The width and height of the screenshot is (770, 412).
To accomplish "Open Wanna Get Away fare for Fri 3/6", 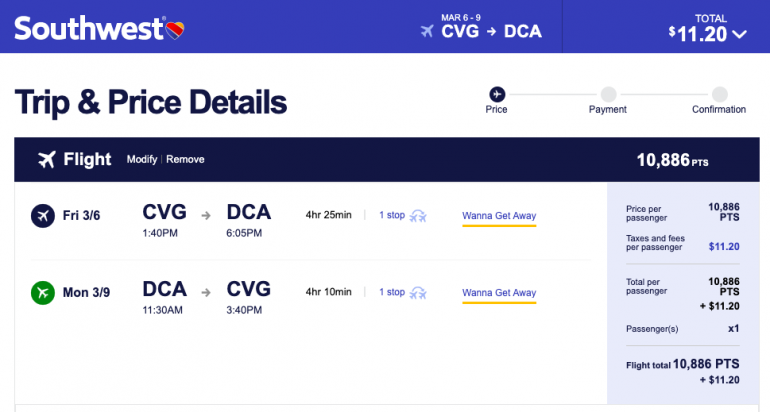I will (x=499, y=215).
